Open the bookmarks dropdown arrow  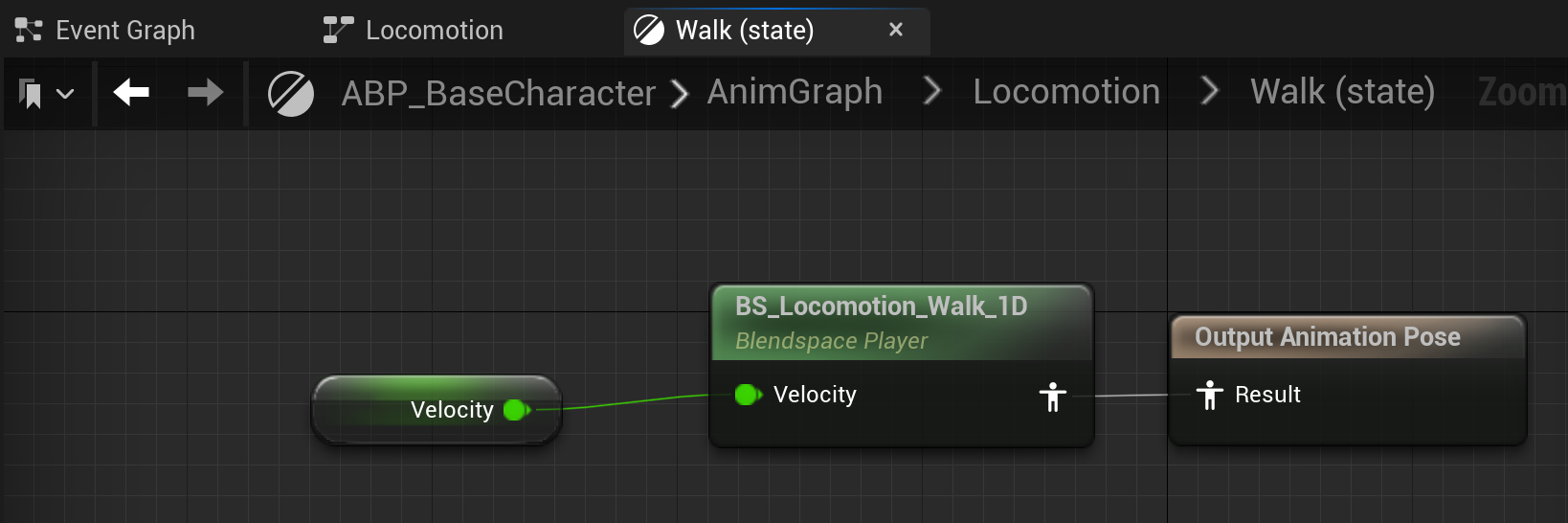click(x=65, y=94)
